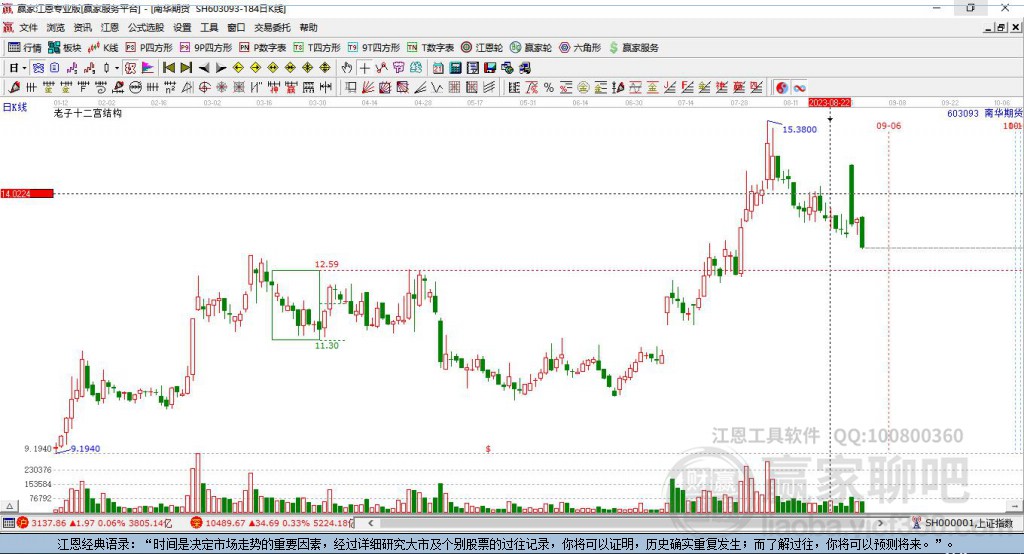The height and width of the screenshot is (554, 1024).
Task: Open the 江恩轮 tool
Action: [x=482, y=48]
